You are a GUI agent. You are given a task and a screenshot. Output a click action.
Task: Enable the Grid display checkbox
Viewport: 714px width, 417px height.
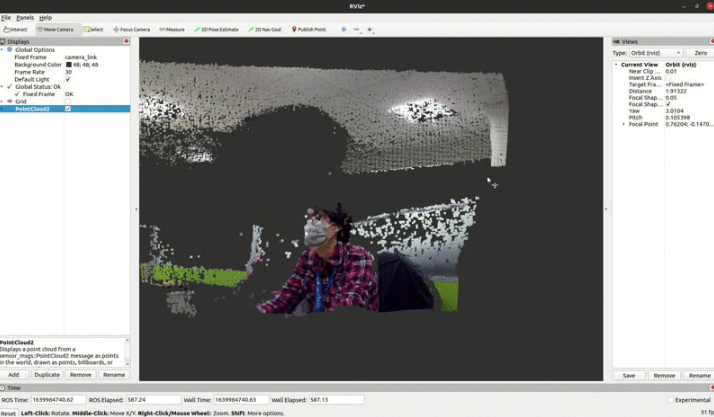click(68, 102)
